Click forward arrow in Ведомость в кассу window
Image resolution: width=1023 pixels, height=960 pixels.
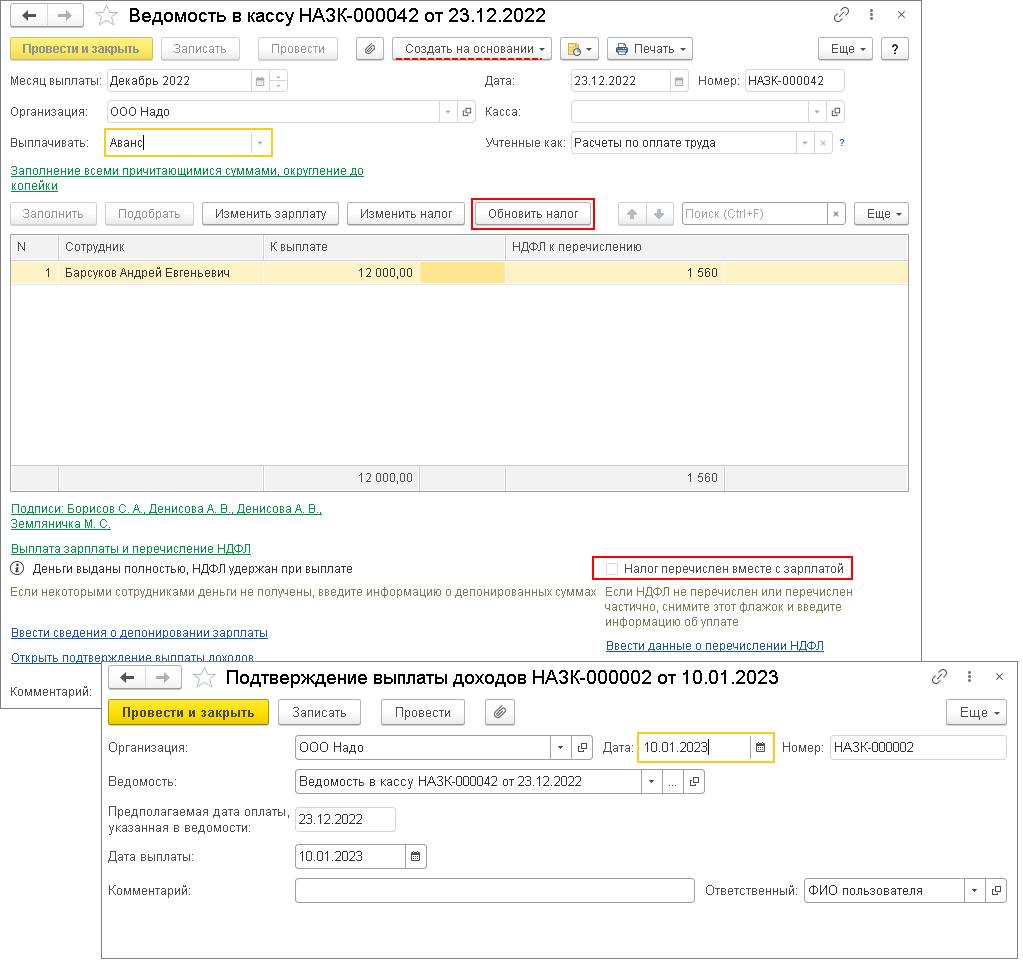[65, 15]
